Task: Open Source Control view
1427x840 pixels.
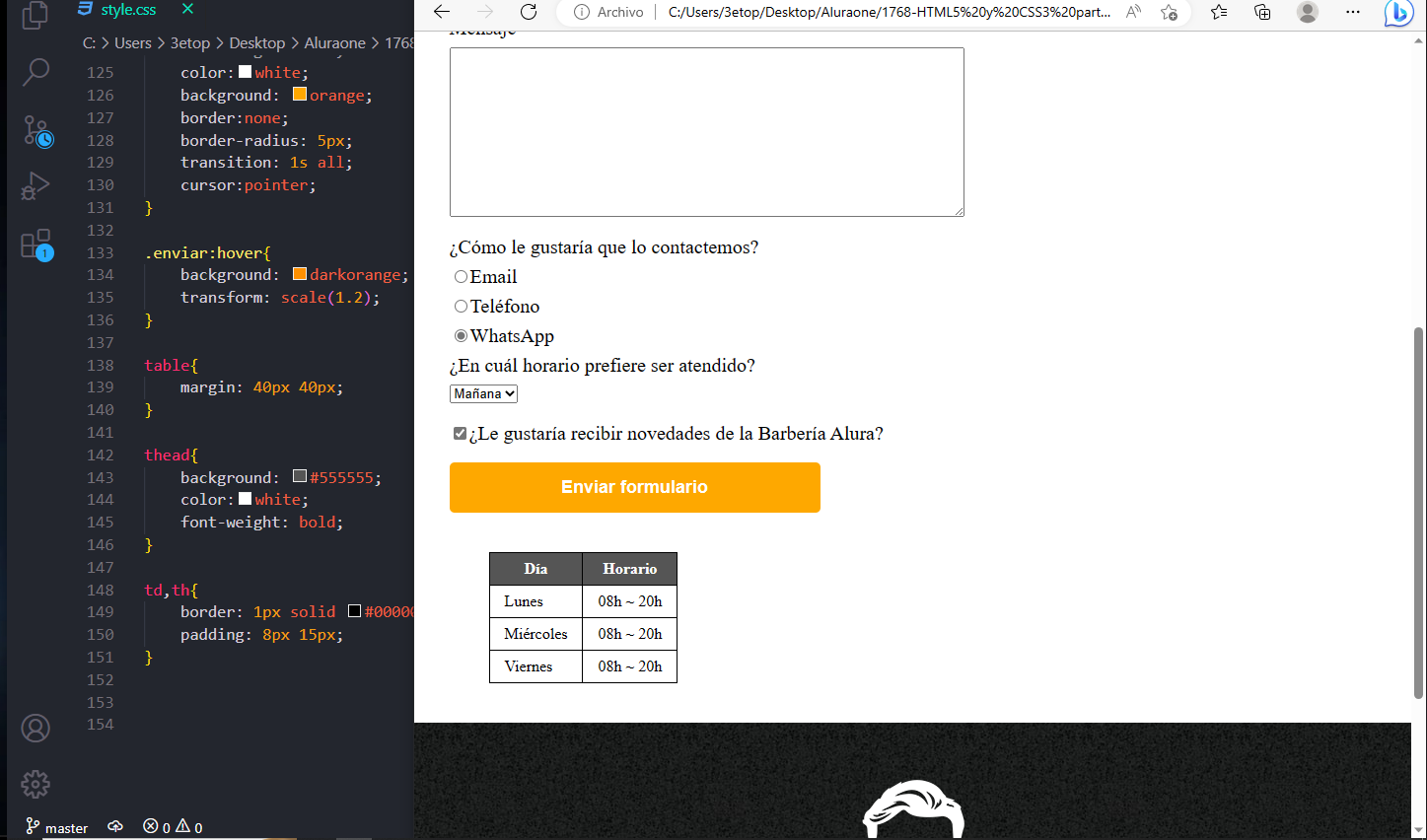Action: [36, 131]
